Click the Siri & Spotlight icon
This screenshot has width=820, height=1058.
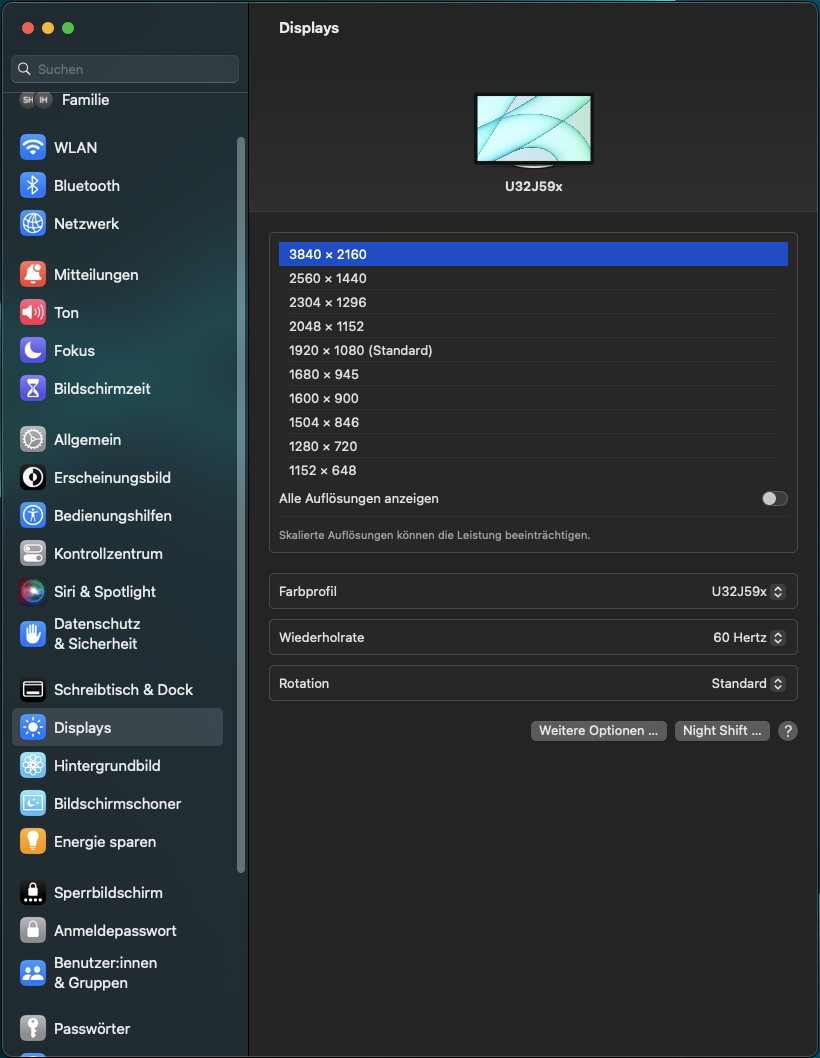32,592
